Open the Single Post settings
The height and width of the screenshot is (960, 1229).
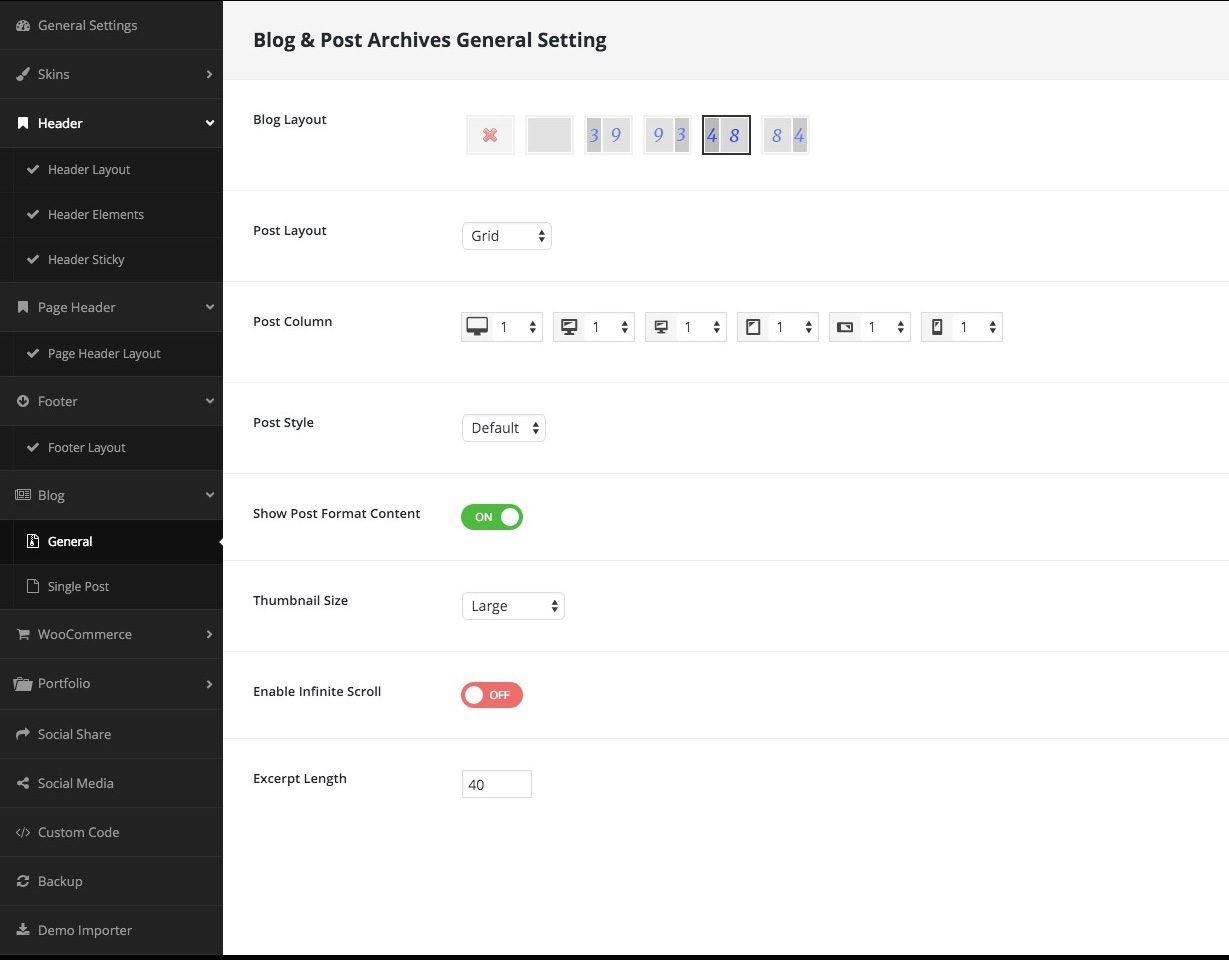click(x=78, y=586)
